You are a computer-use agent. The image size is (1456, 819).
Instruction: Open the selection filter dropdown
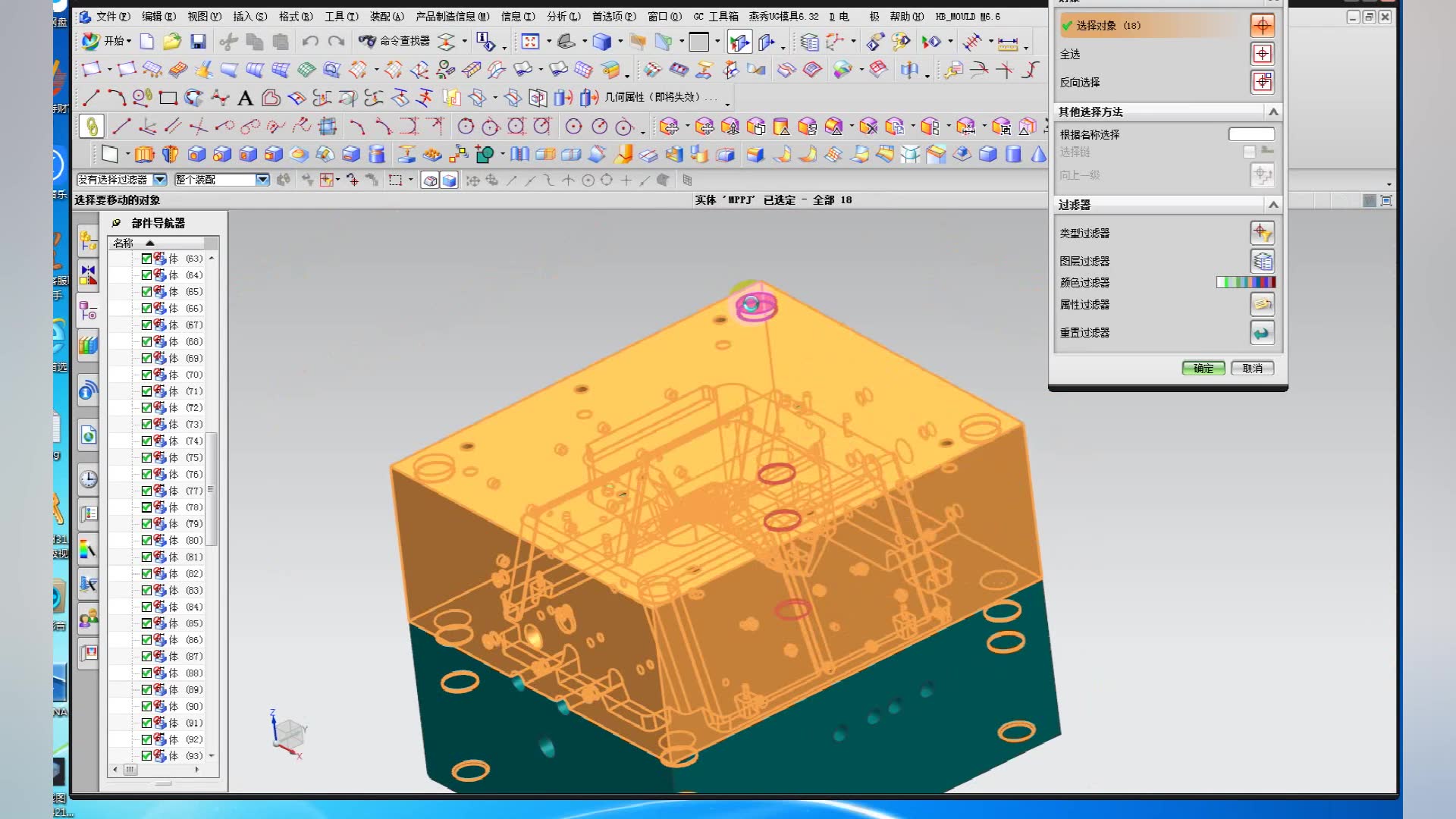[160, 180]
